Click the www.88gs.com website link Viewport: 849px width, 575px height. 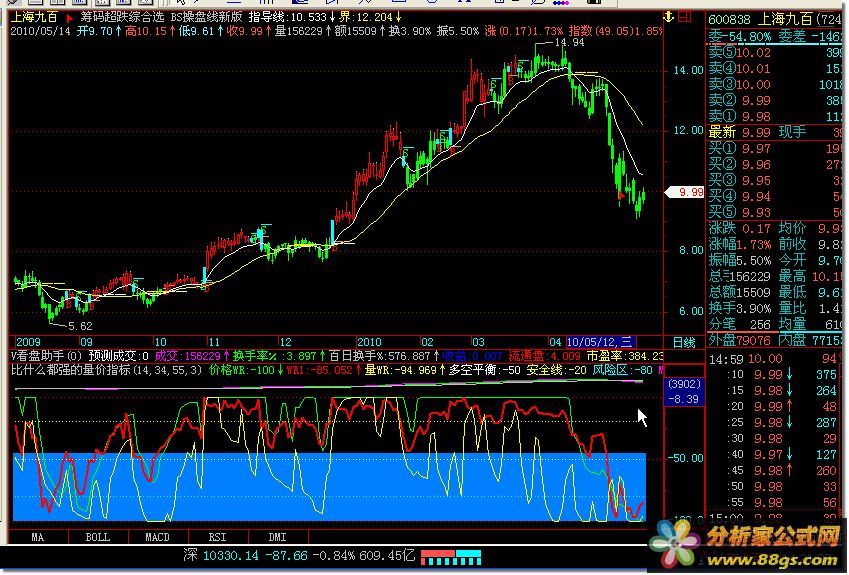tap(768, 562)
